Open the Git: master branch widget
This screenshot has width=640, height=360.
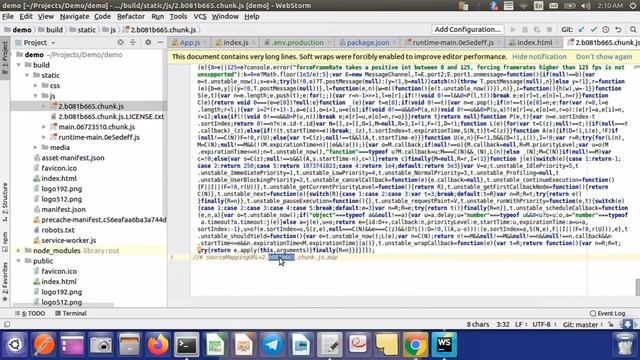[x=583, y=324]
